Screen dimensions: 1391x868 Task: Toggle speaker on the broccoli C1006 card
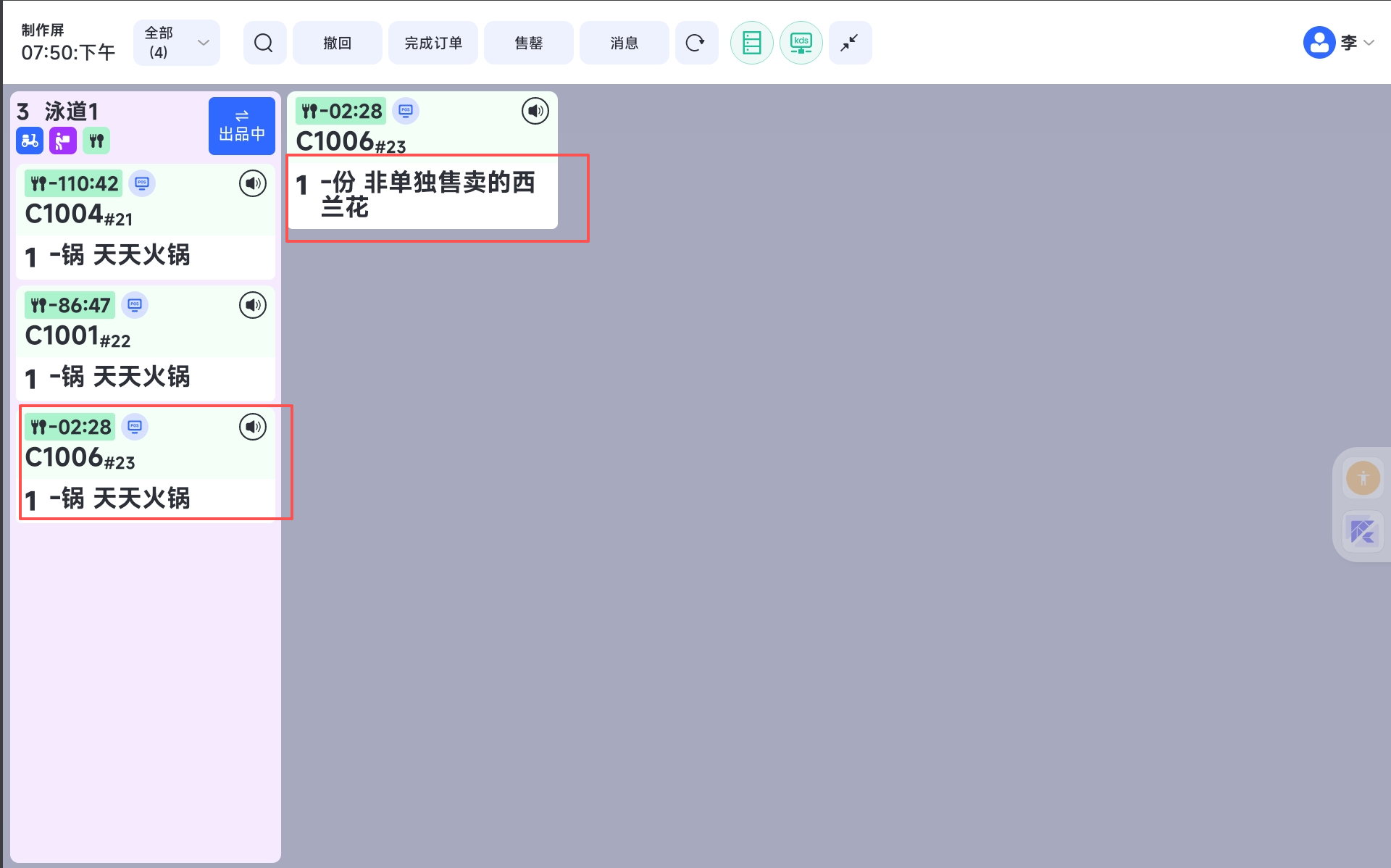tap(535, 111)
